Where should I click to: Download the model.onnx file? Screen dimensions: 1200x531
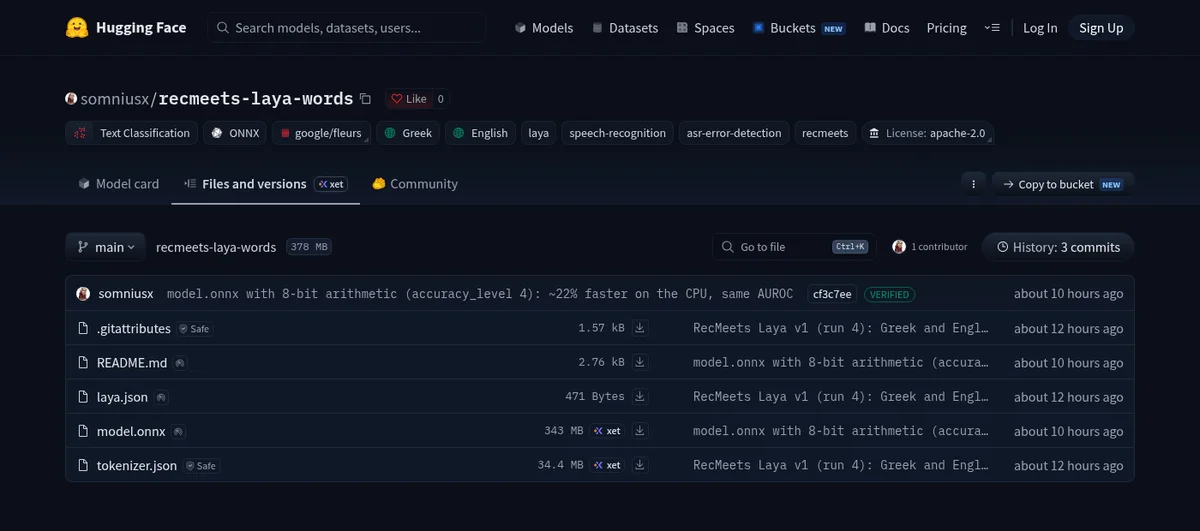pos(640,431)
